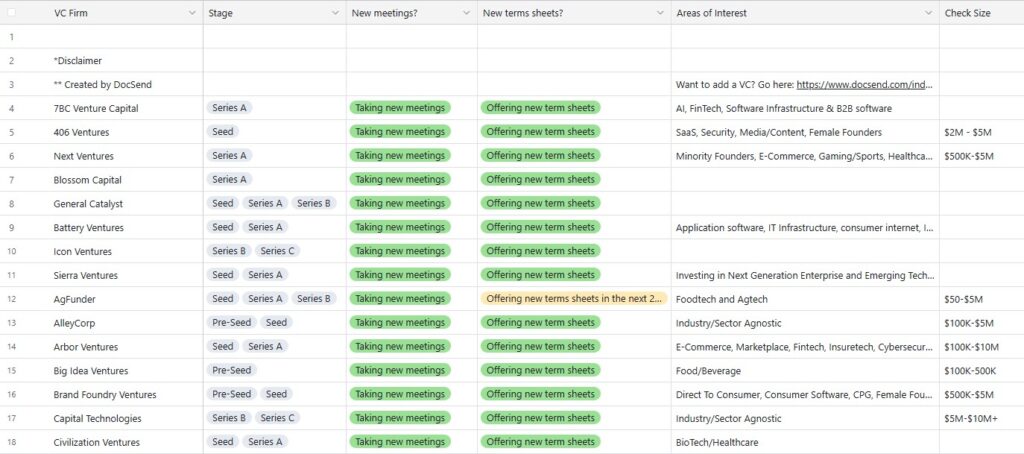Select the $100K-500K check size cell
This screenshot has height=454, width=1024.
click(982, 370)
